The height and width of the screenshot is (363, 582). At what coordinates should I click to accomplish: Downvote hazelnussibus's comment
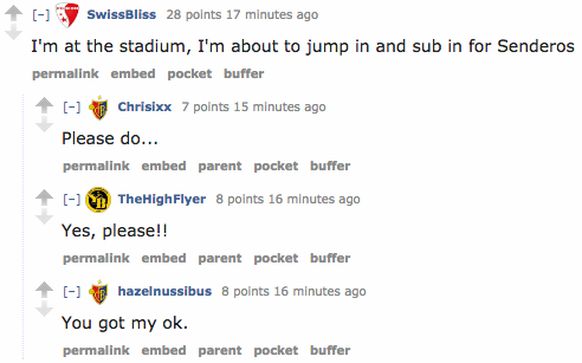pyautogui.click(x=44, y=308)
